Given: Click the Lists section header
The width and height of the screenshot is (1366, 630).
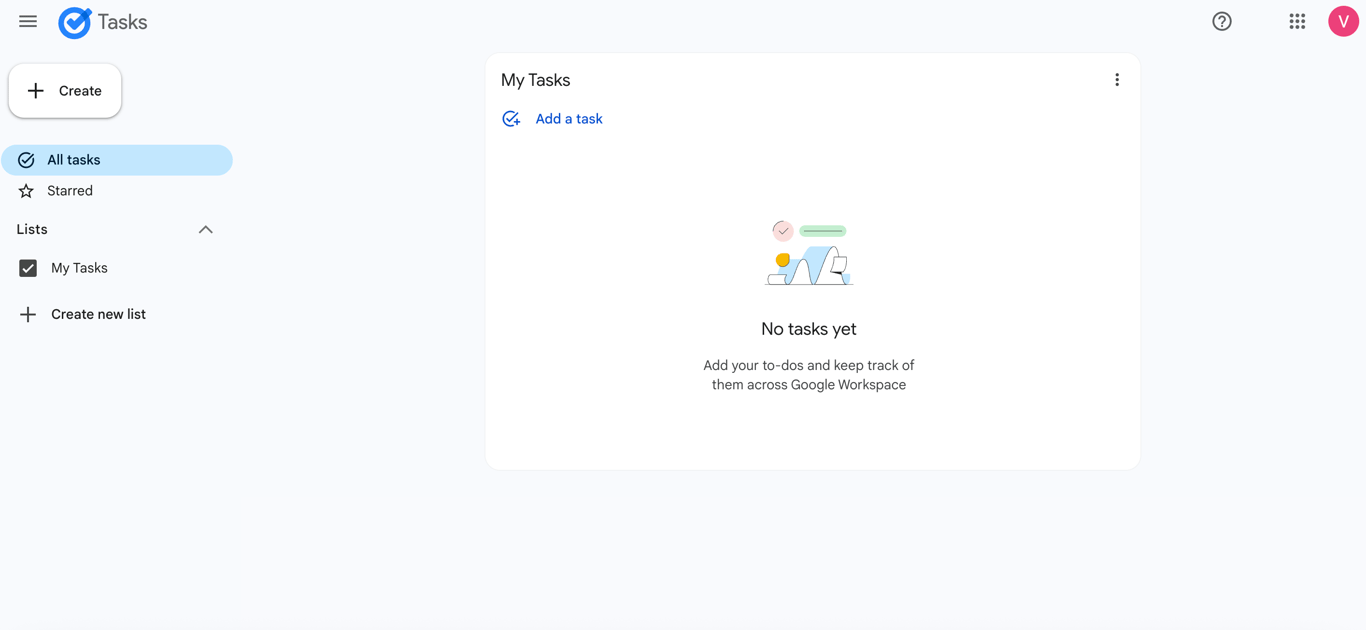Looking at the screenshot, I should 31,229.
